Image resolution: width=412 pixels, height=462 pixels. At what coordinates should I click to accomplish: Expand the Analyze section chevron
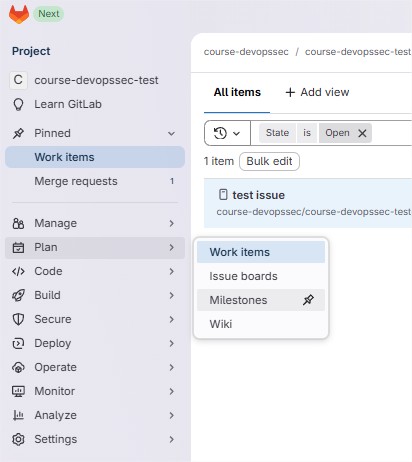171,415
